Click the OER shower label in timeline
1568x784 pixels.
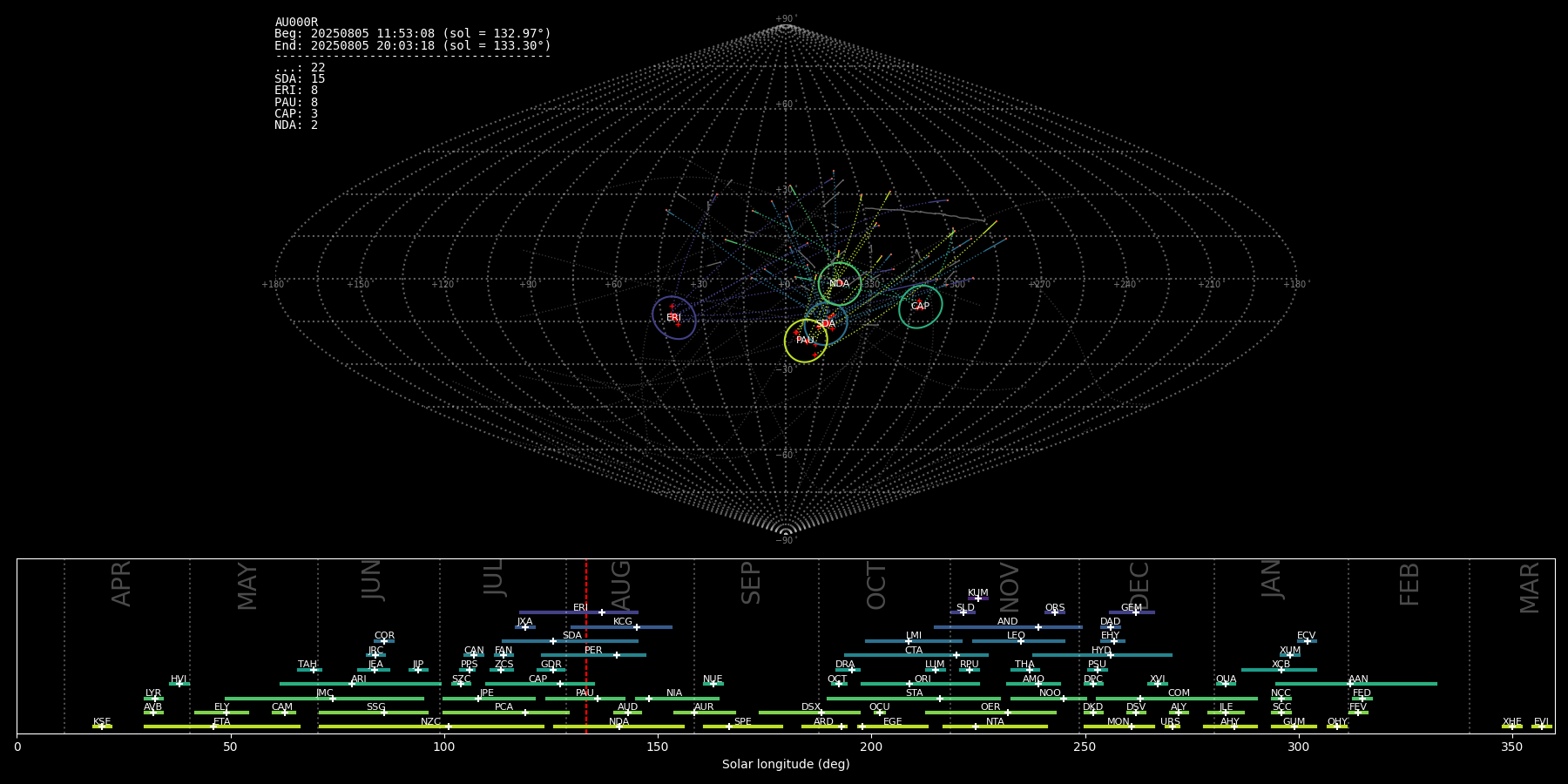990,707
